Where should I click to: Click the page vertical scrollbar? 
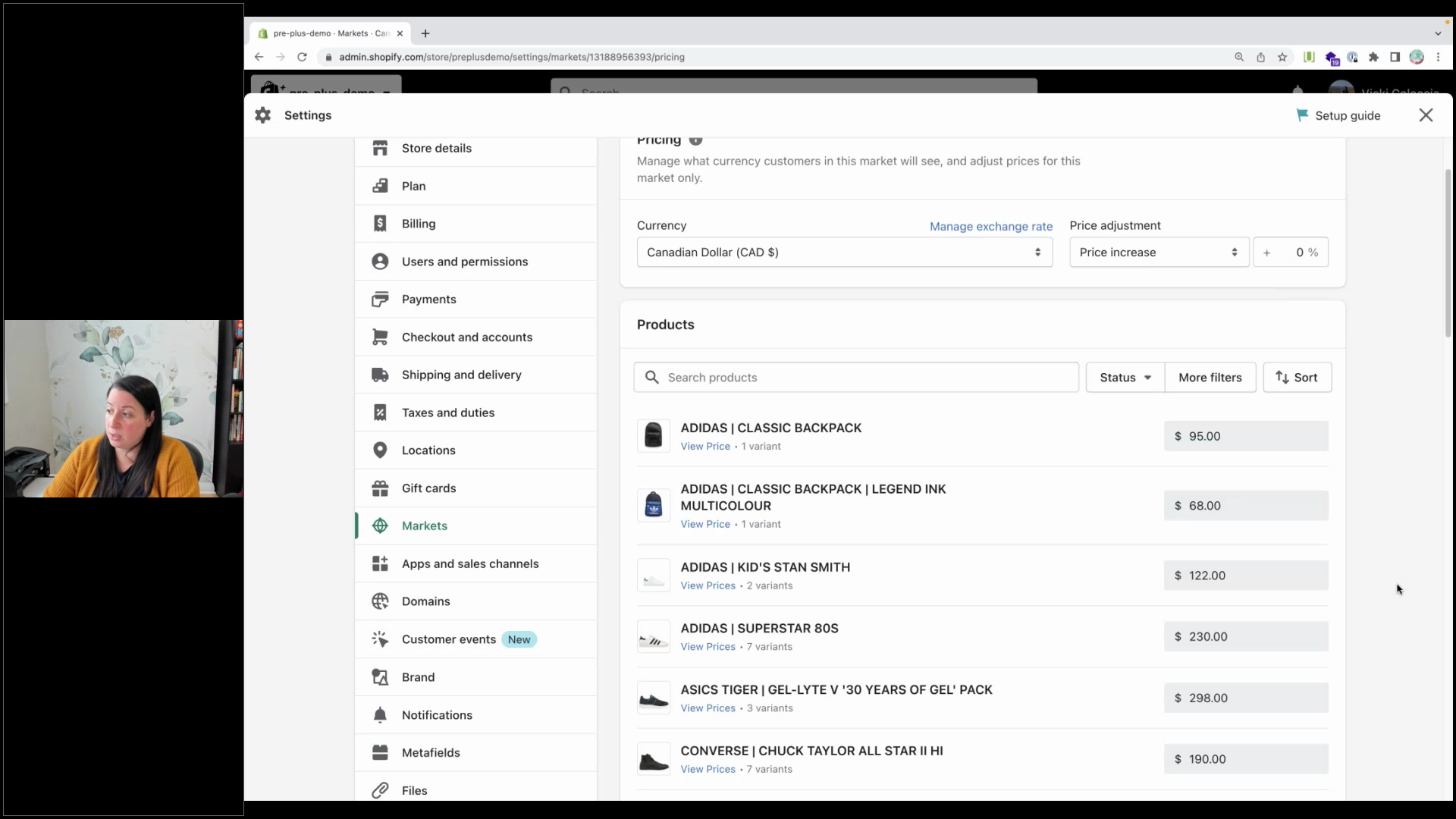tap(1448, 253)
